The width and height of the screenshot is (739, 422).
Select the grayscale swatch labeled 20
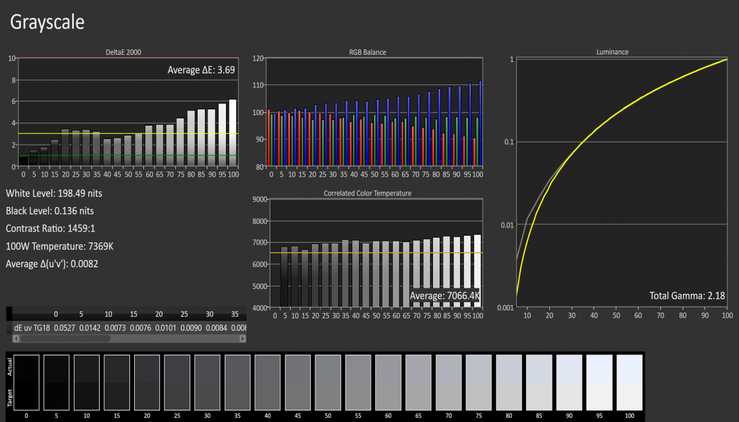(147, 382)
